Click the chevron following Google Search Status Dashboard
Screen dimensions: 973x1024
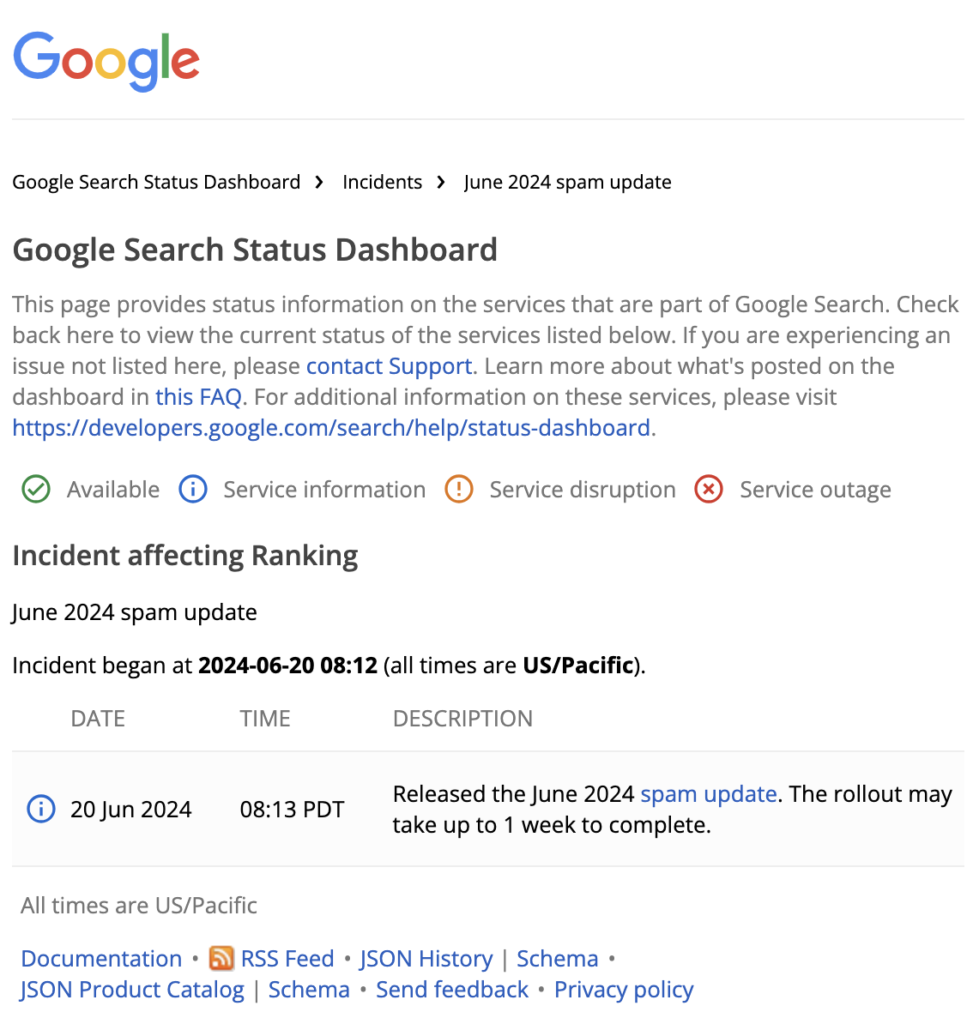318,182
